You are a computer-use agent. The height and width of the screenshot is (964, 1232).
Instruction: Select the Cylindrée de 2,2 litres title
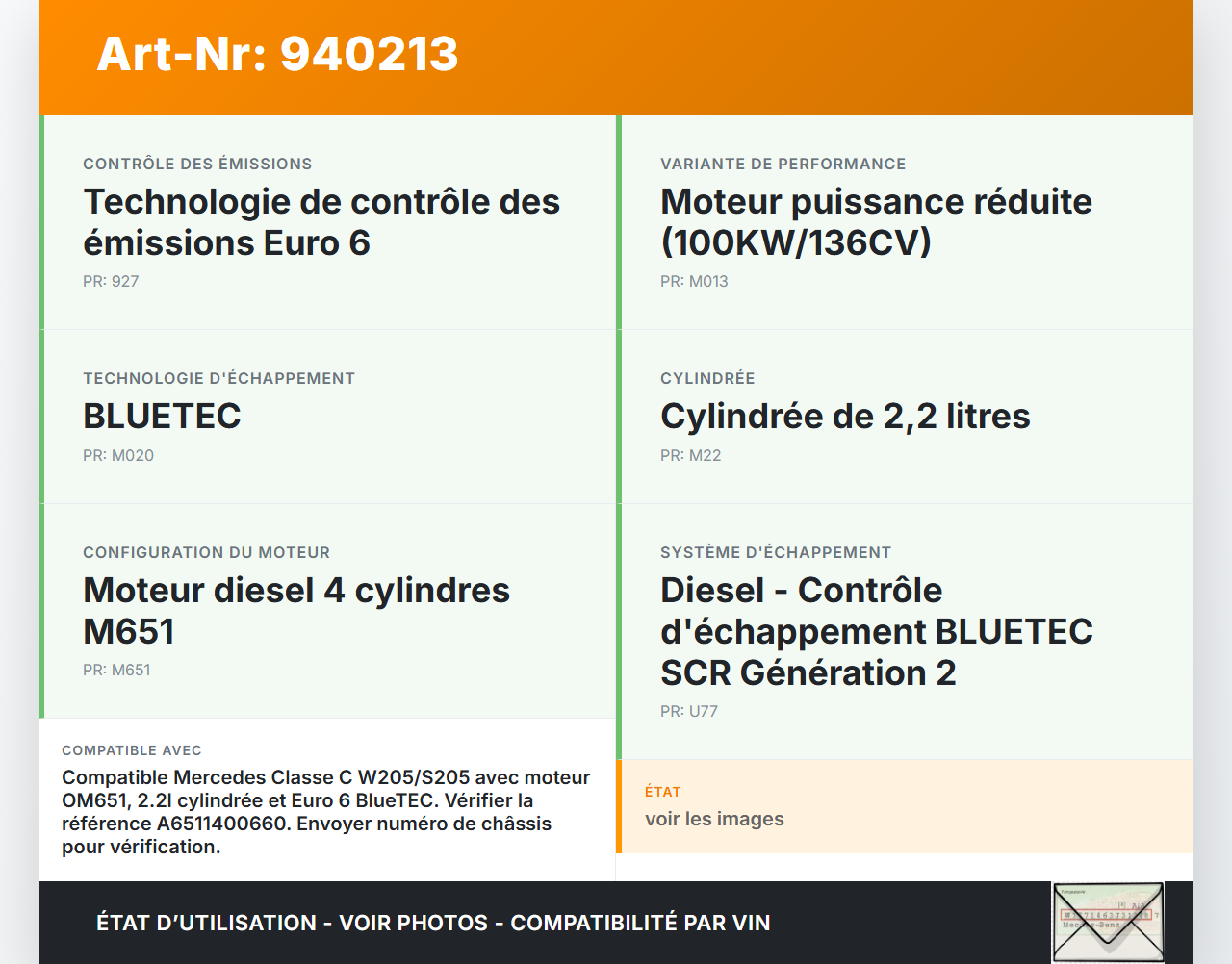(845, 416)
